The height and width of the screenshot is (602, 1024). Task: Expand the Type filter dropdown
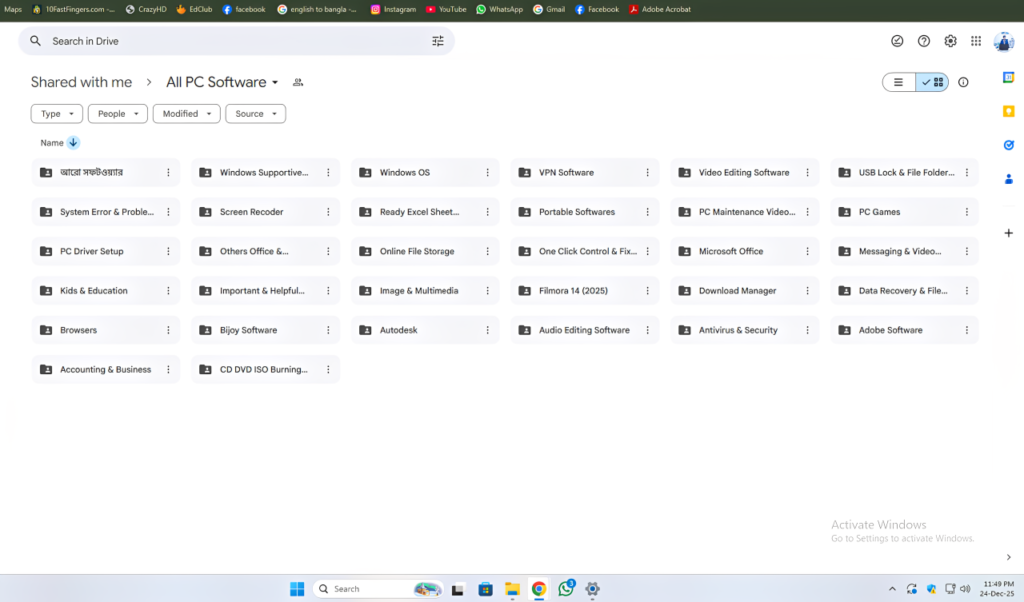[x=56, y=114]
